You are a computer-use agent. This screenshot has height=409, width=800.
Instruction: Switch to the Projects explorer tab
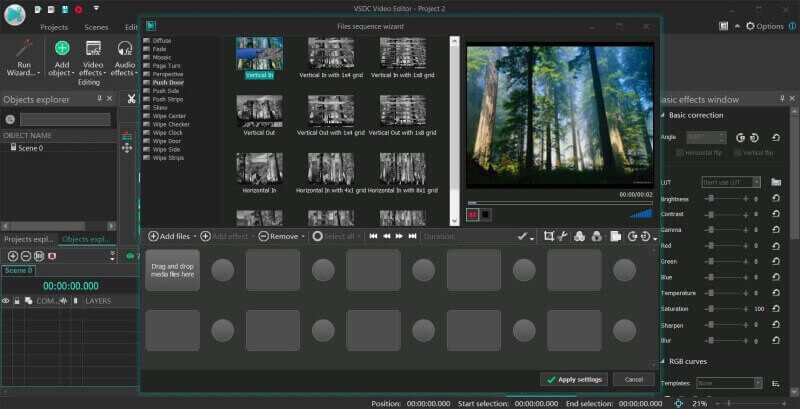pos(28,239)
